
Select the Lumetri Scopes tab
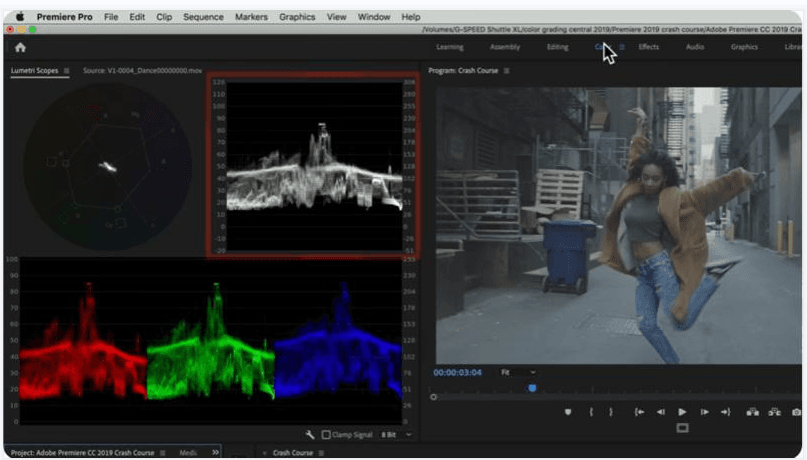pyautogui.click(x=34, y=70)
